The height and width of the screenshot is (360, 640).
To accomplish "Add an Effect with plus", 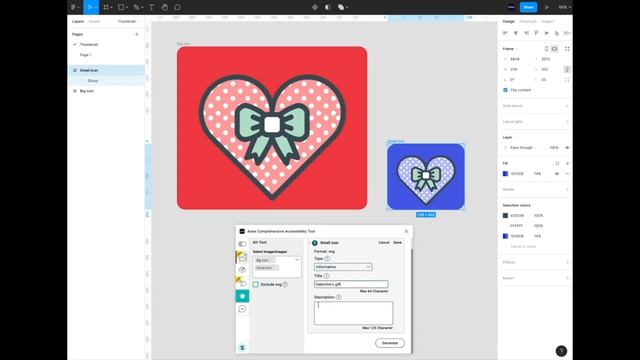I will pos(567,262).
